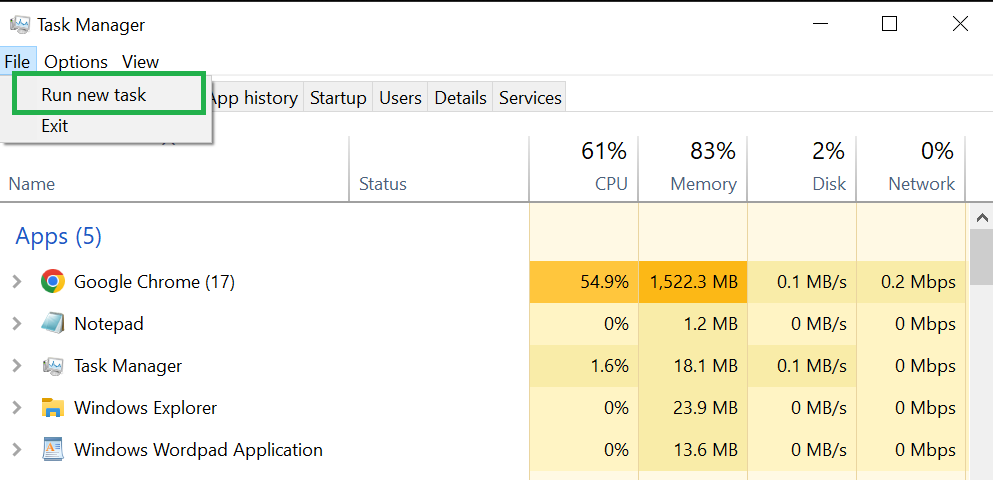The height and width of the screenshot is (480, 993).
Task: Switch to the Services tab
Action: click(x=530, y=98)
